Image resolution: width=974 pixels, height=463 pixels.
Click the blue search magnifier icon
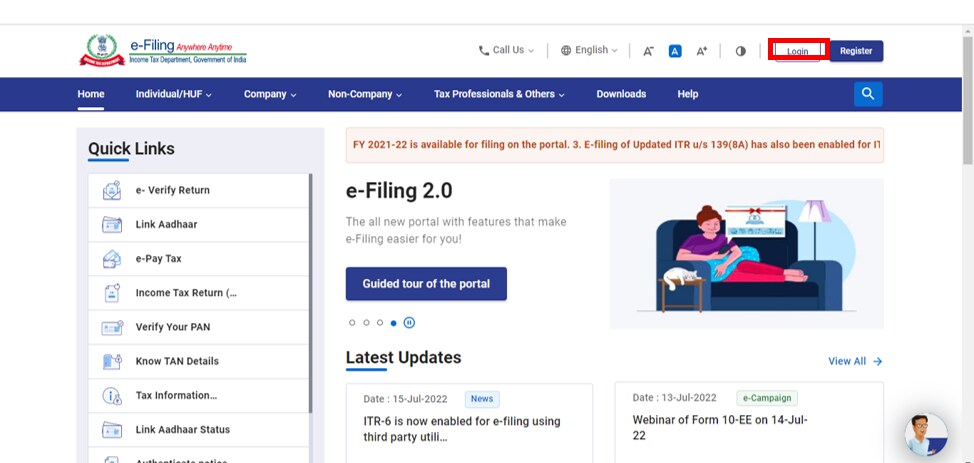click(867, 94)
